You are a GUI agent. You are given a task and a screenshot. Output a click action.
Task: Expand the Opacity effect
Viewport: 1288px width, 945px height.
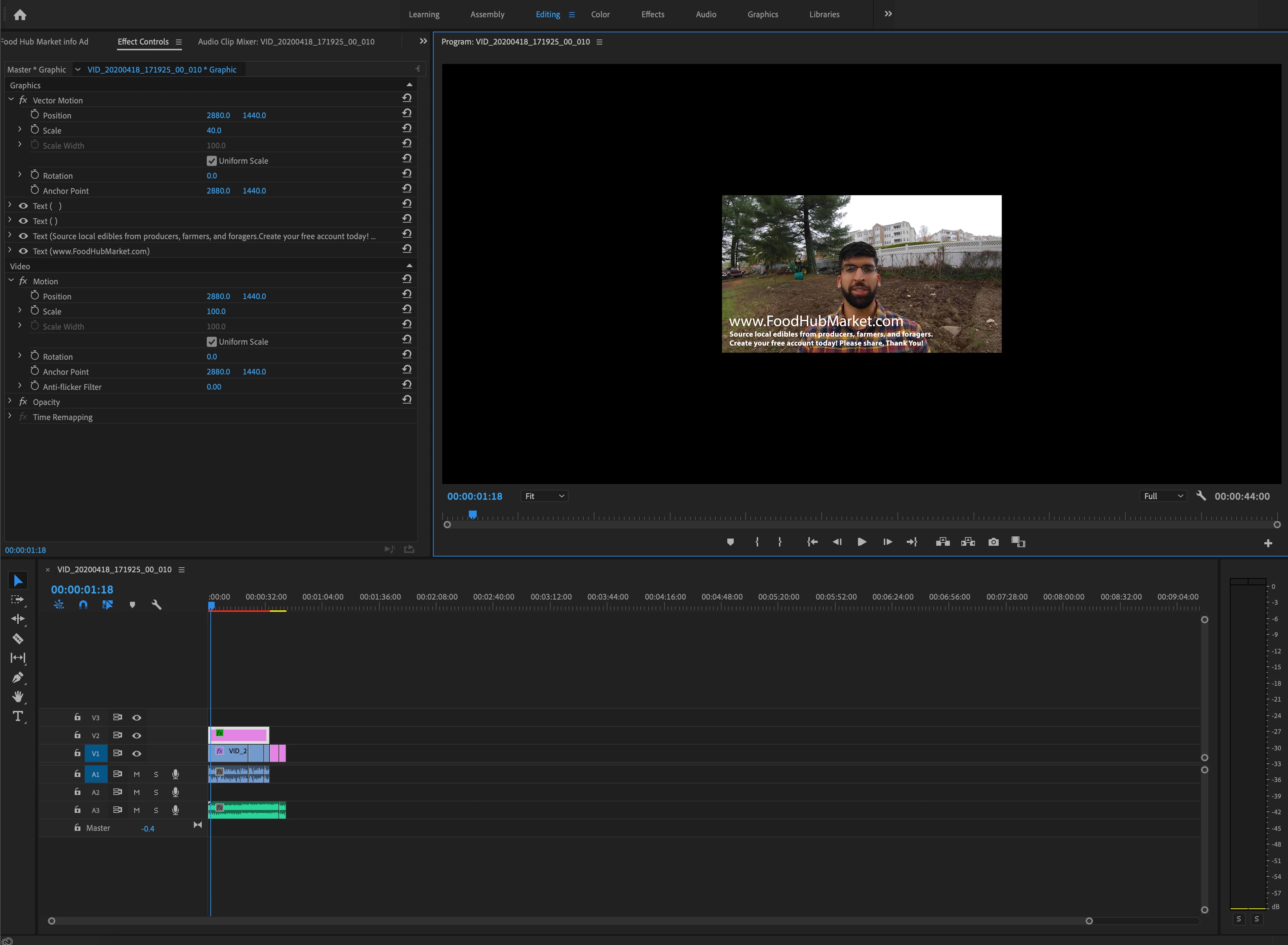click(x=10, y=401)
